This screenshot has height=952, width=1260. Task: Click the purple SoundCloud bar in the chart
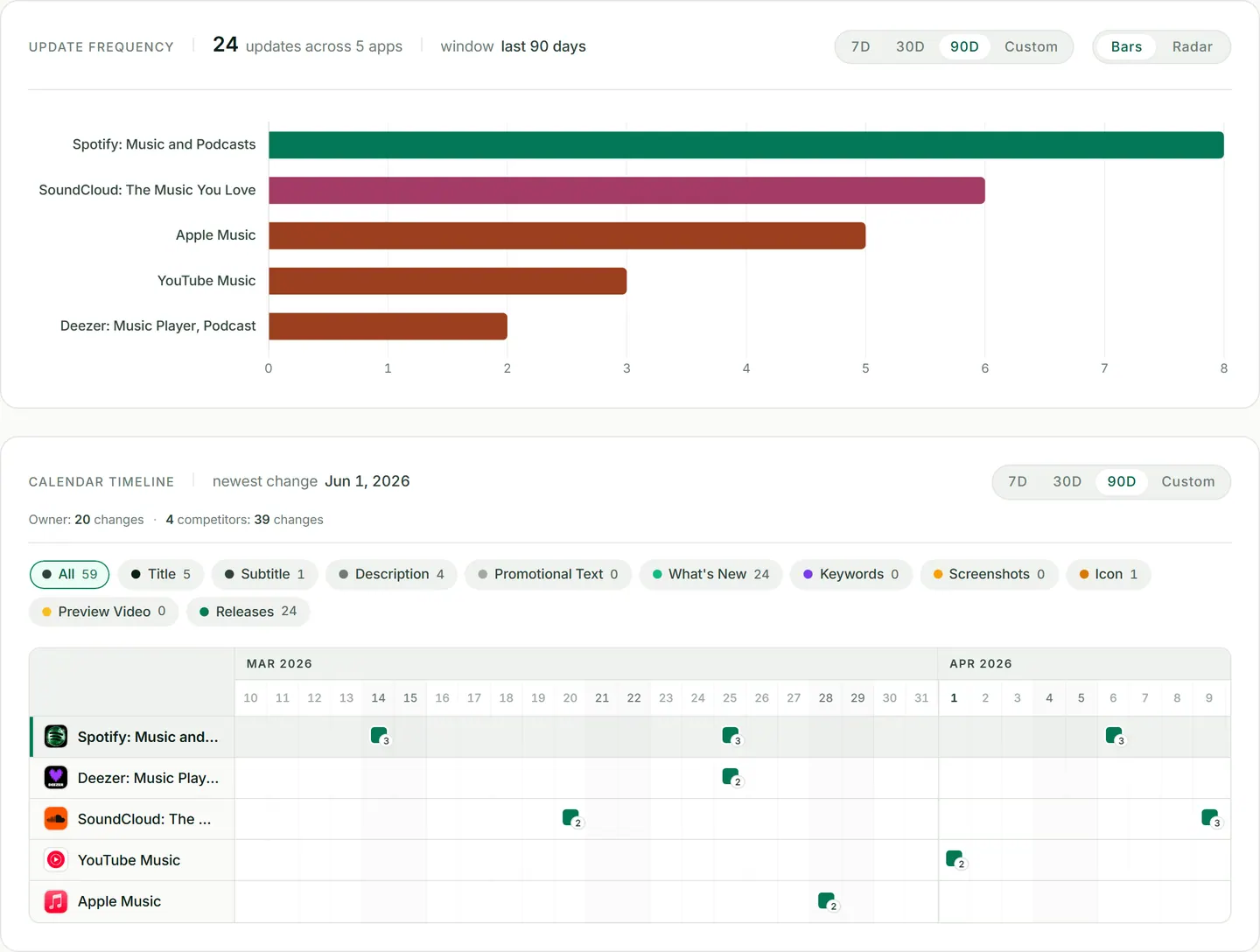pos(626,191)
